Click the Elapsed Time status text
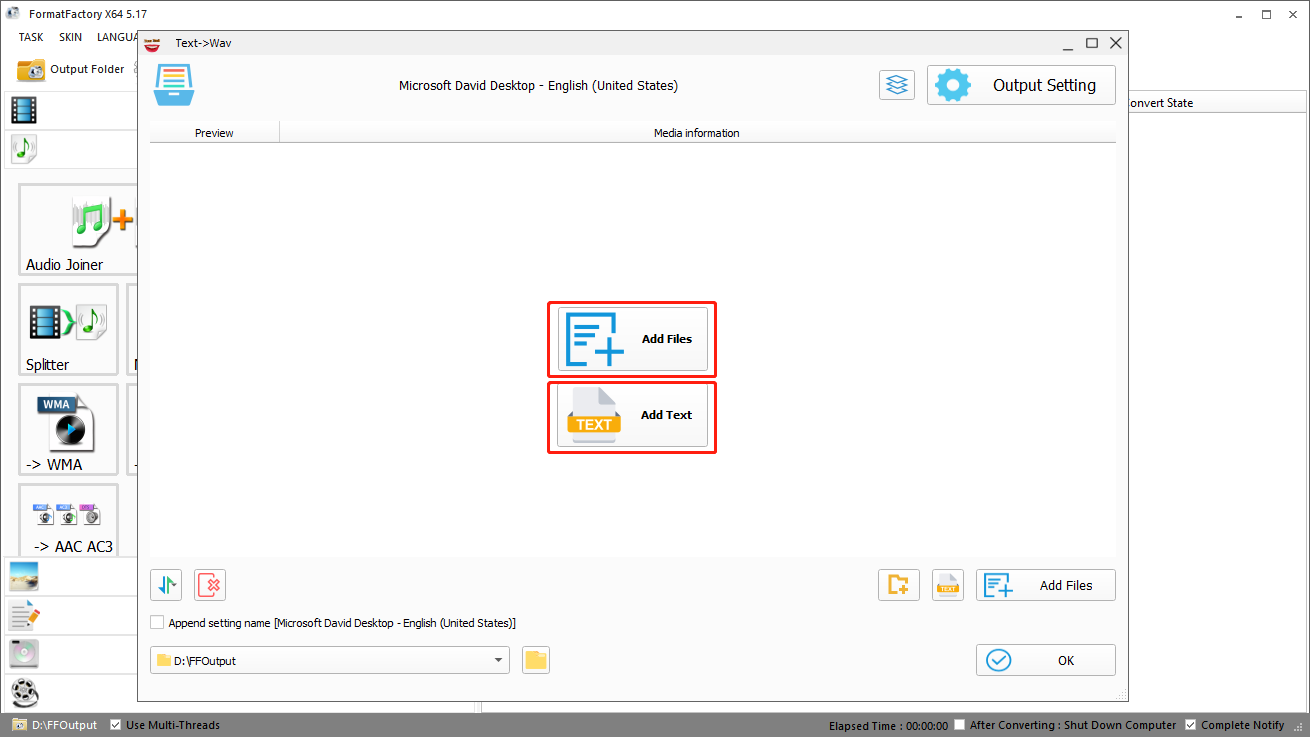Image resolution: width=1310 pixels, height=737 pixels. tap(888, 726)
